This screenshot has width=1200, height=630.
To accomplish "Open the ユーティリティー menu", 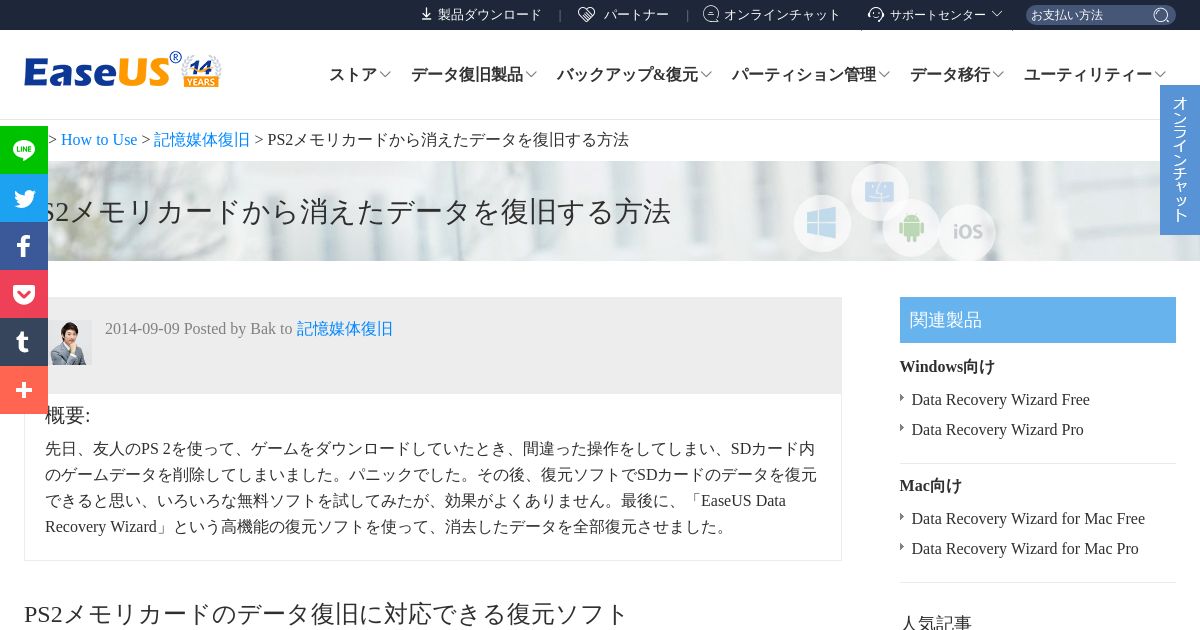I will point(1088,75).
